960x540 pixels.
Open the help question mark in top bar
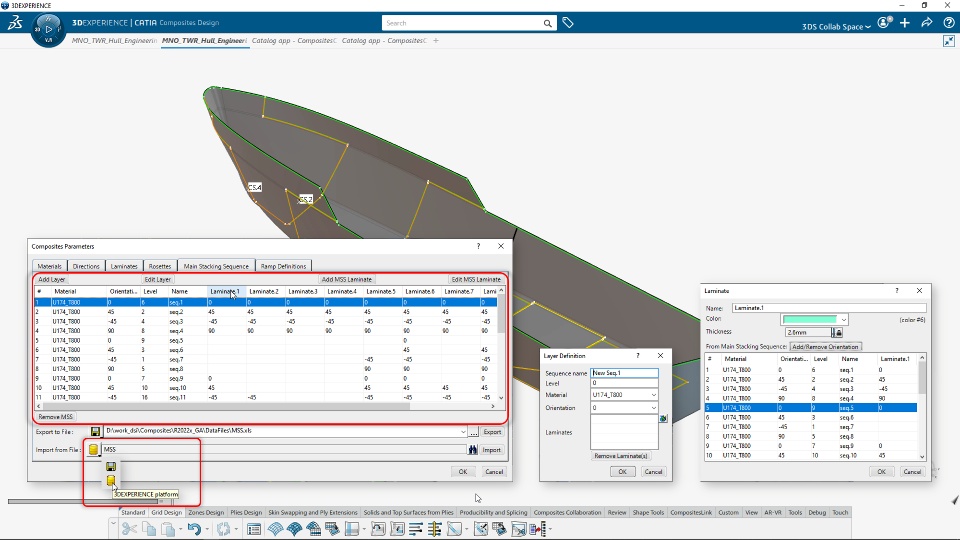coord(948,23)
